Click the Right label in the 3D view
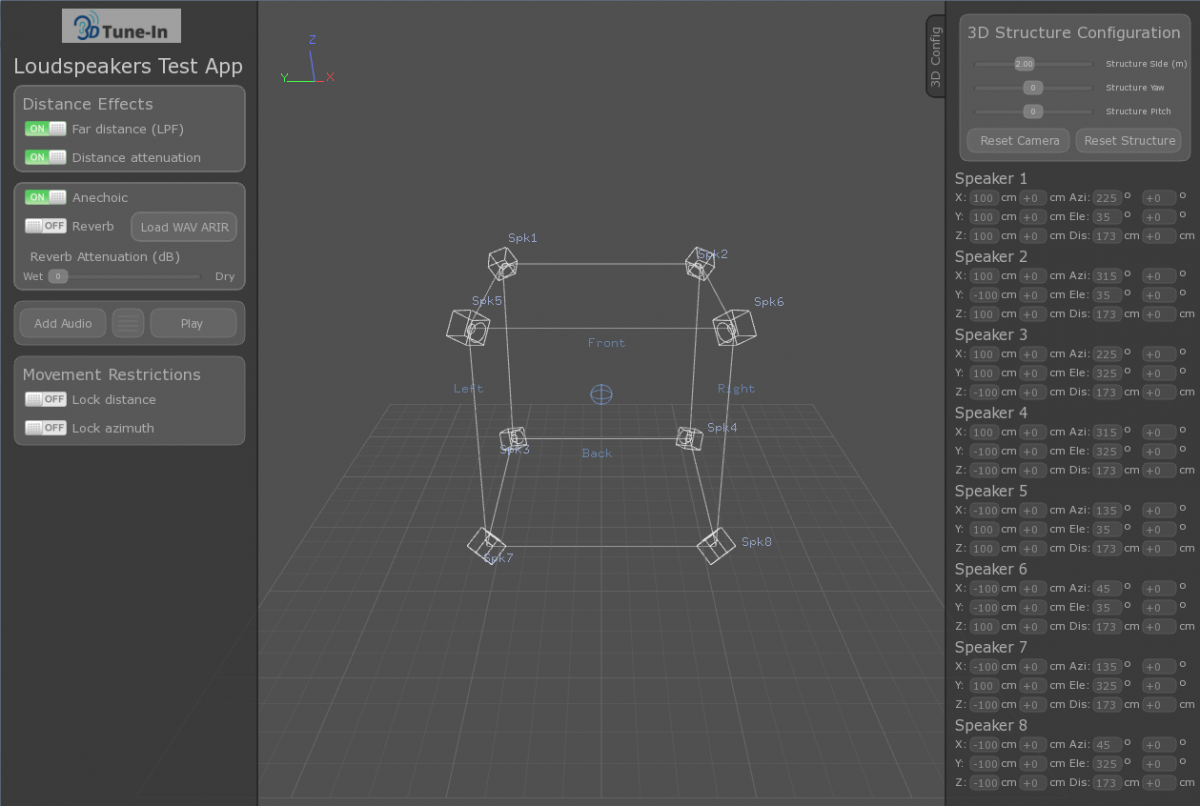 click(x=736, y=388)
